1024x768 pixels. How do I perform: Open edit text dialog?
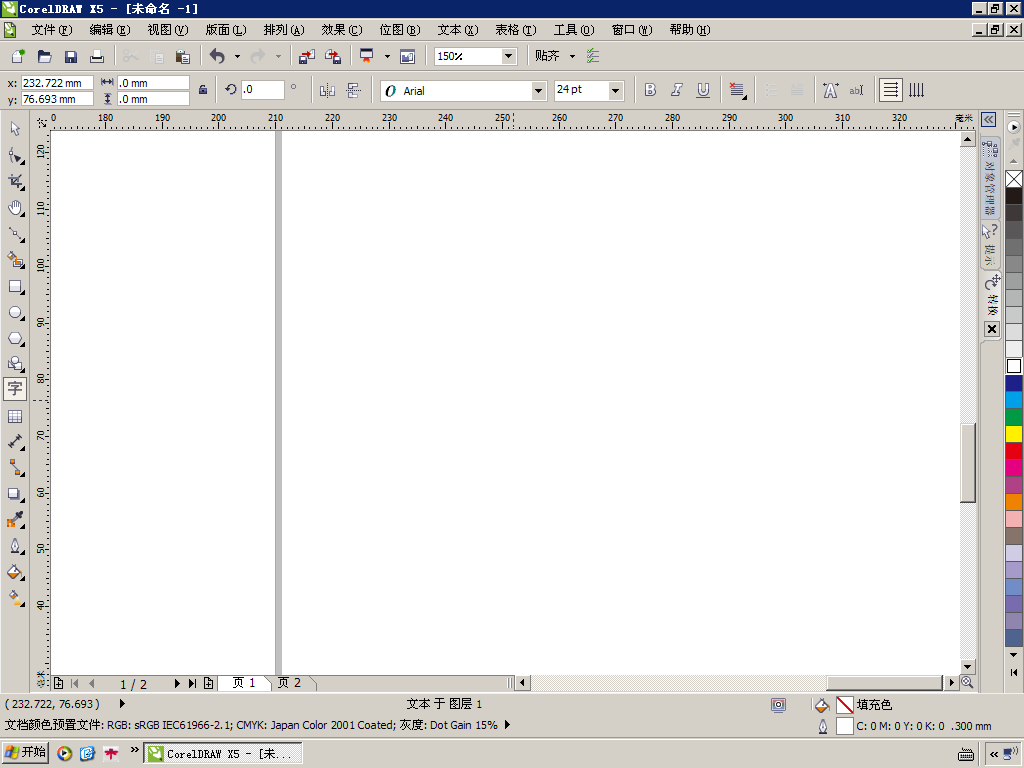(x=856, y=90)
